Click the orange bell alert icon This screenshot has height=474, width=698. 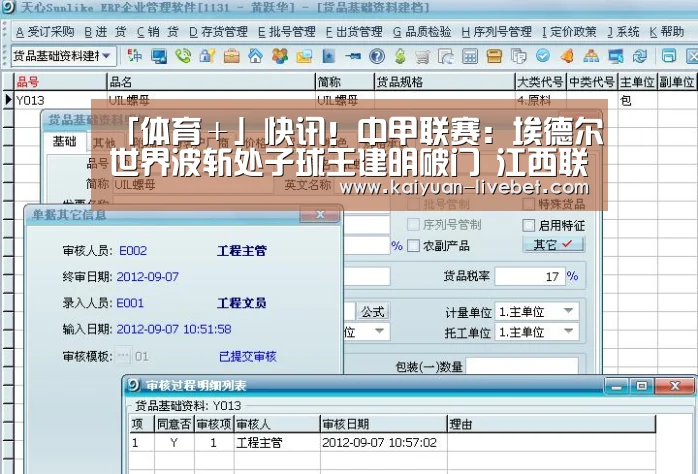(x=567, y=56)
